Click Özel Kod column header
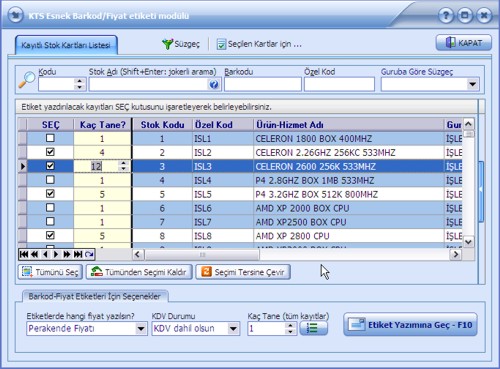Screen dimensions: 500x369 [223, 125]
